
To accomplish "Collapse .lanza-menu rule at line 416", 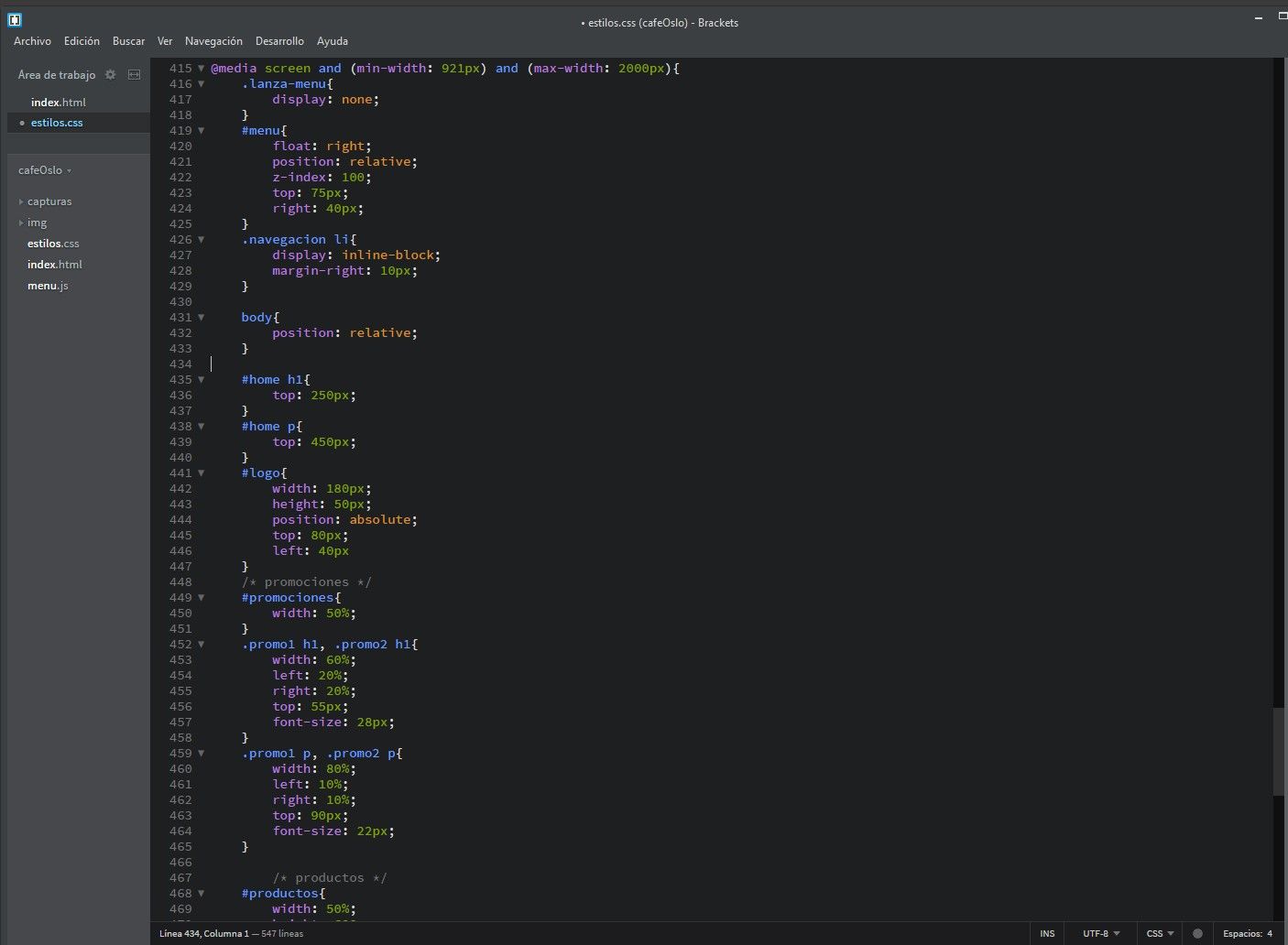I will [x=202, y=83].
